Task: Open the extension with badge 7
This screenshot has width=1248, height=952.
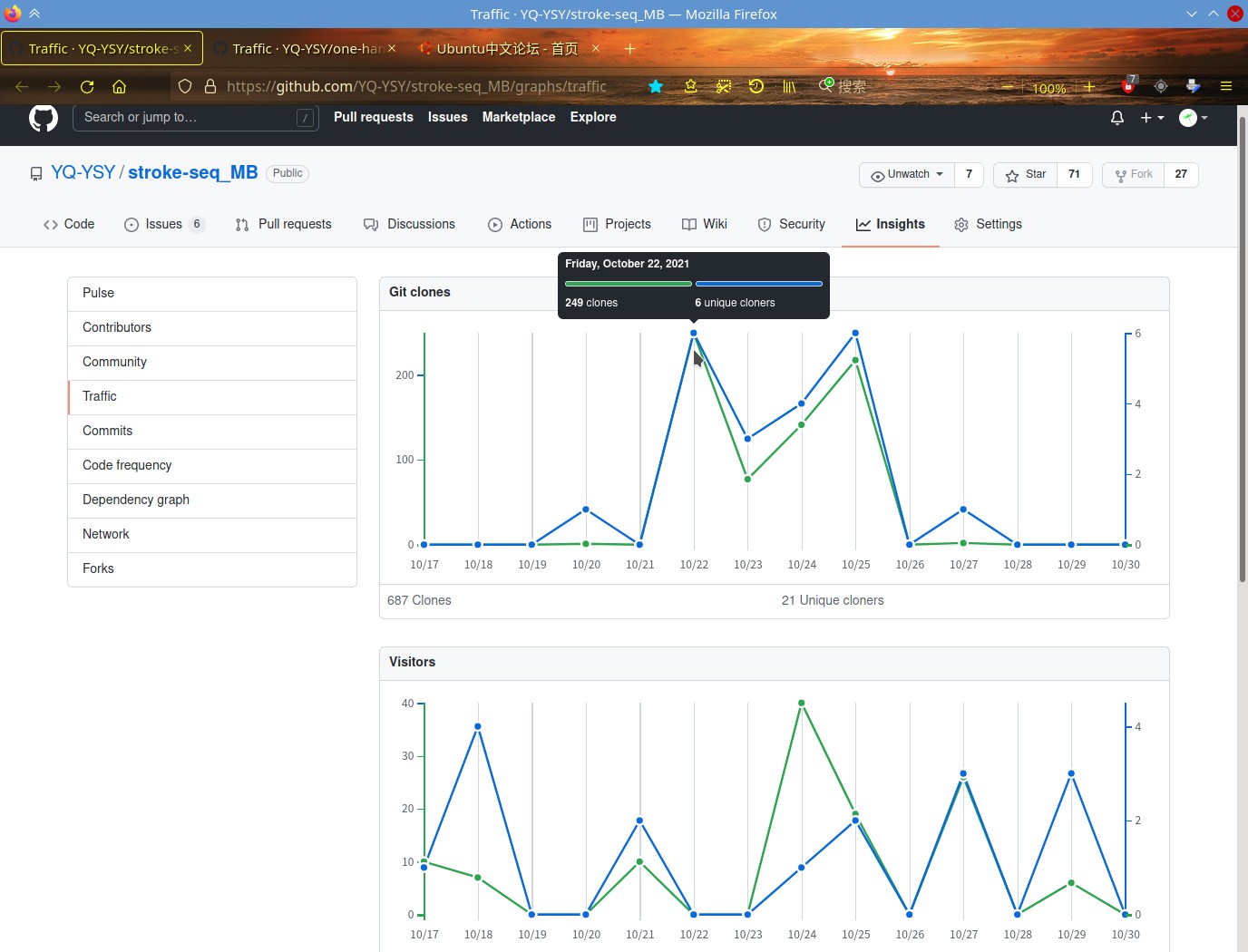Action: pyautogui.click(x=1128, y=86)
